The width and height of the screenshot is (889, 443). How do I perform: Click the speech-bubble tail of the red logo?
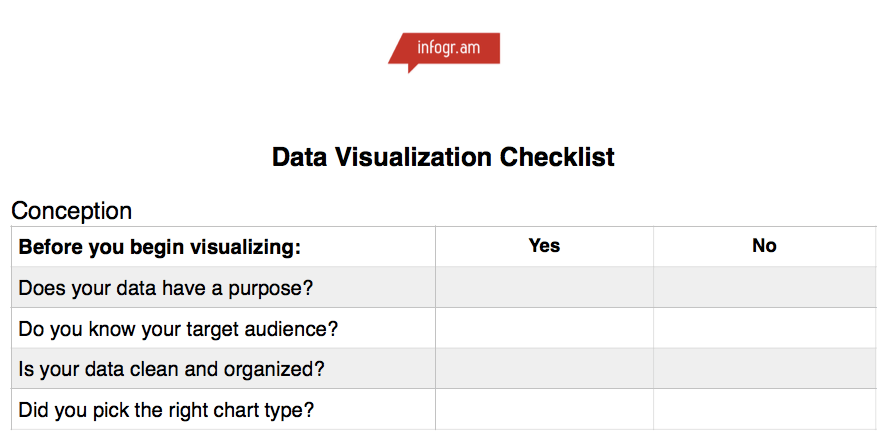(413, 68)
